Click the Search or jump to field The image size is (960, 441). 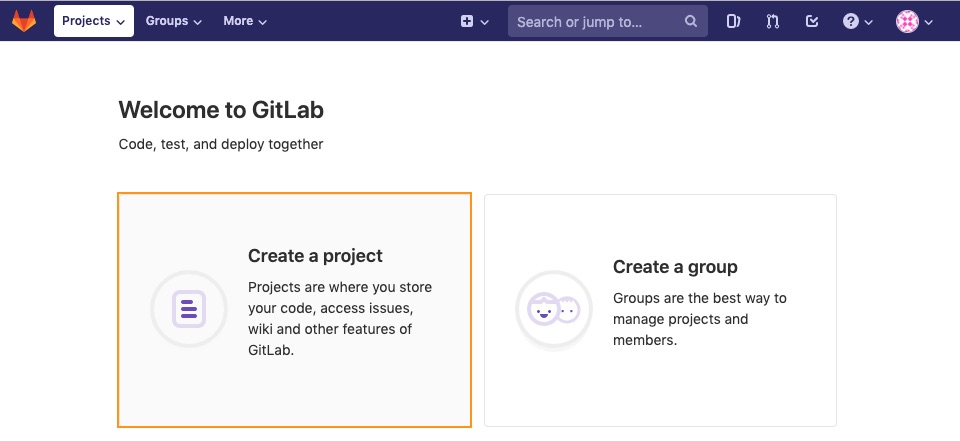point(607,21)
